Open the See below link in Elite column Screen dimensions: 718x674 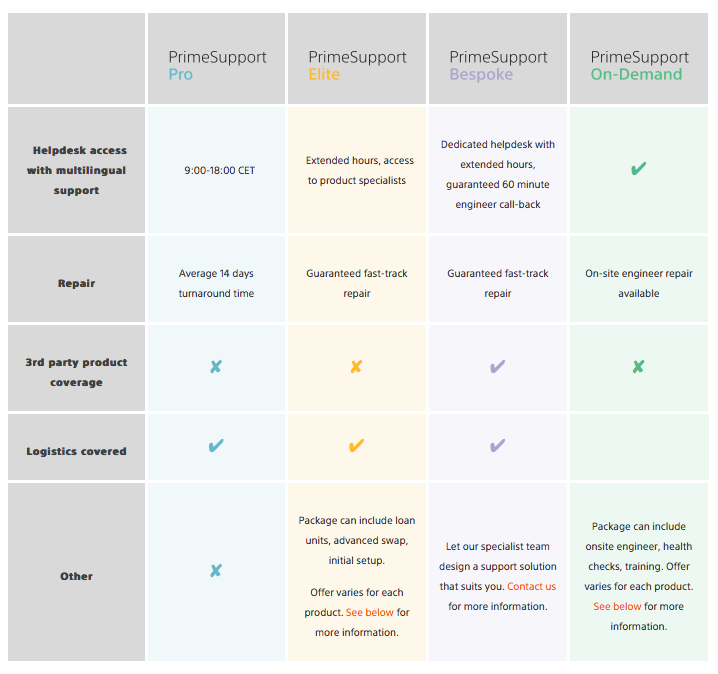(370, 613)
